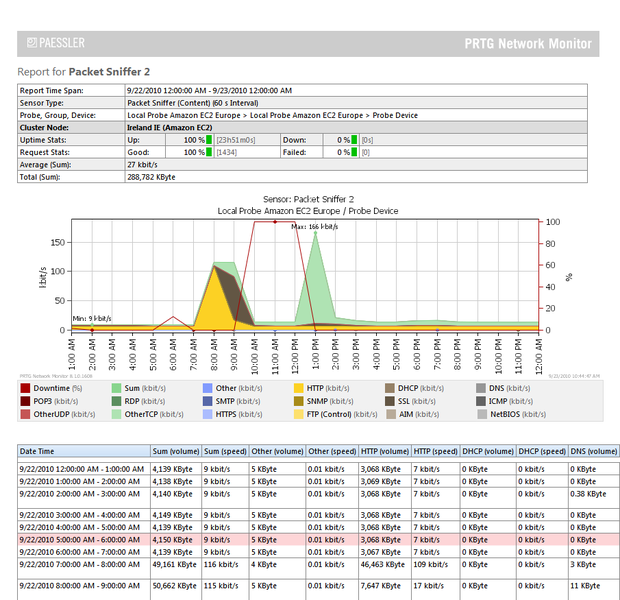
Task: Click the DHCP (speed) column header
Action: pyautogui.click(x=542, y=451)
